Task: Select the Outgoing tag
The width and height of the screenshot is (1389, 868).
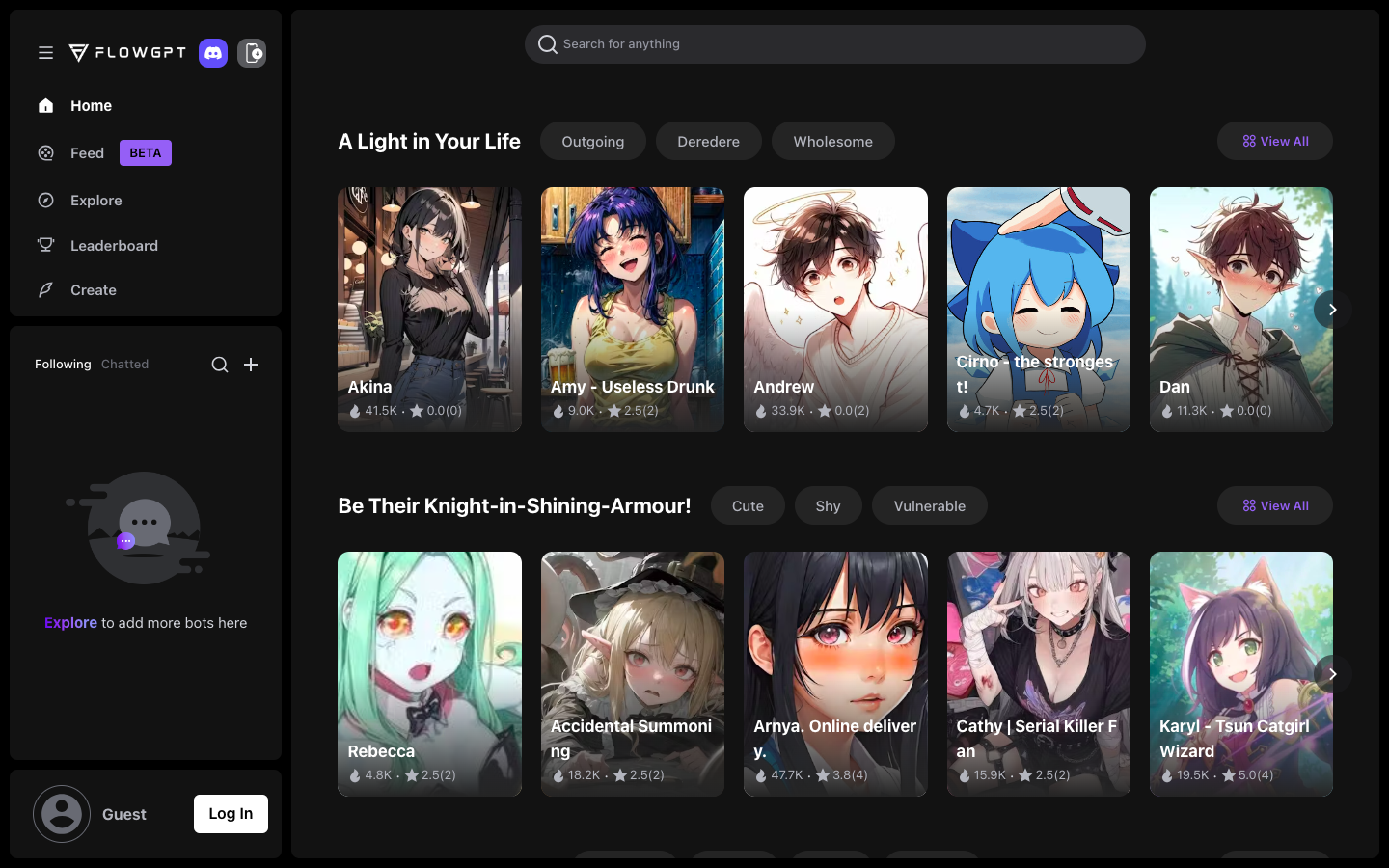Action: tap(593, 141)
